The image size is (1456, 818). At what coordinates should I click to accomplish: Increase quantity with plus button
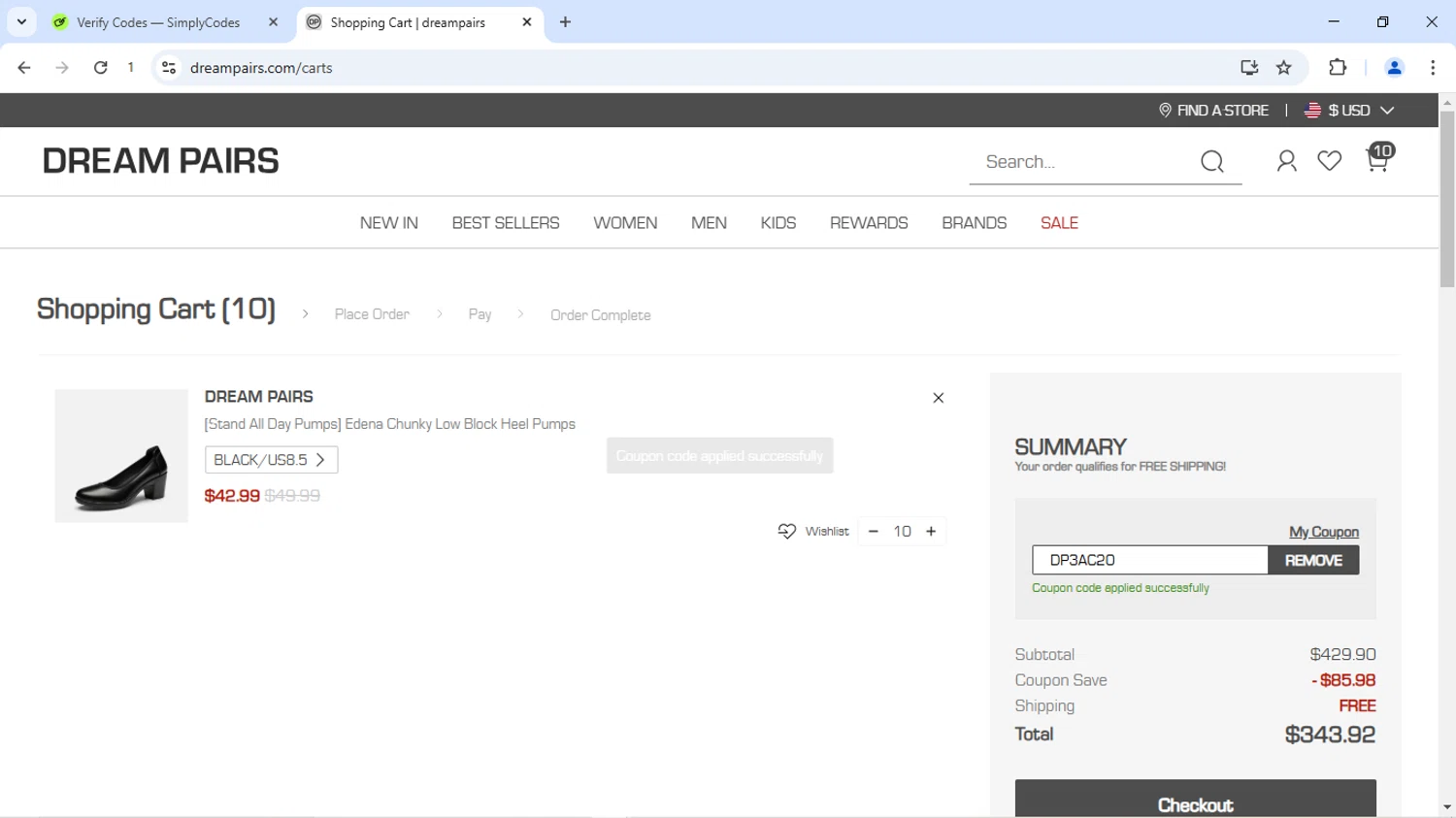[931, 532]
